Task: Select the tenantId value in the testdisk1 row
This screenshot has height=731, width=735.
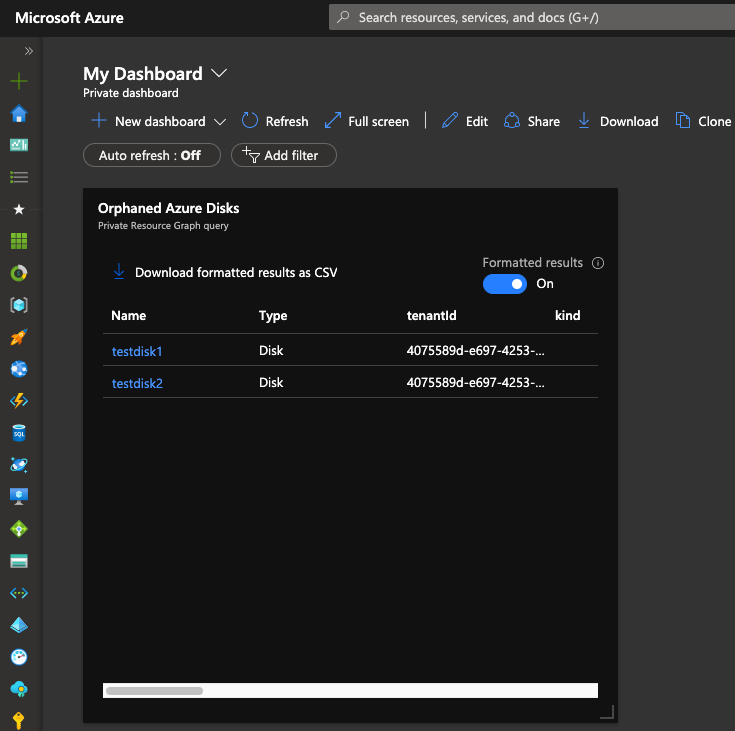Action: click(x=475, y=350)
